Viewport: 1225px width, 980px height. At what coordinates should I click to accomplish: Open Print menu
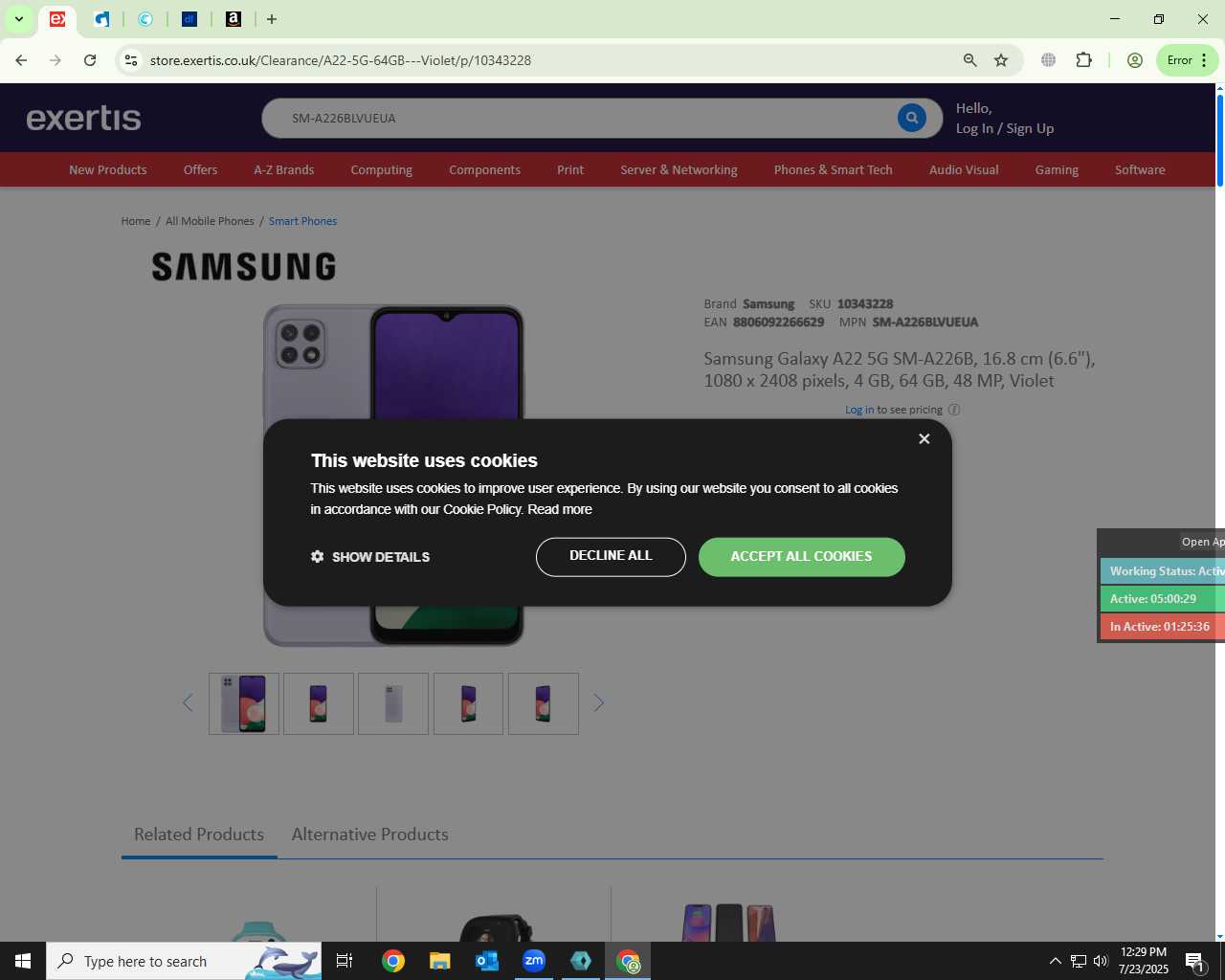tap(570, 169)
